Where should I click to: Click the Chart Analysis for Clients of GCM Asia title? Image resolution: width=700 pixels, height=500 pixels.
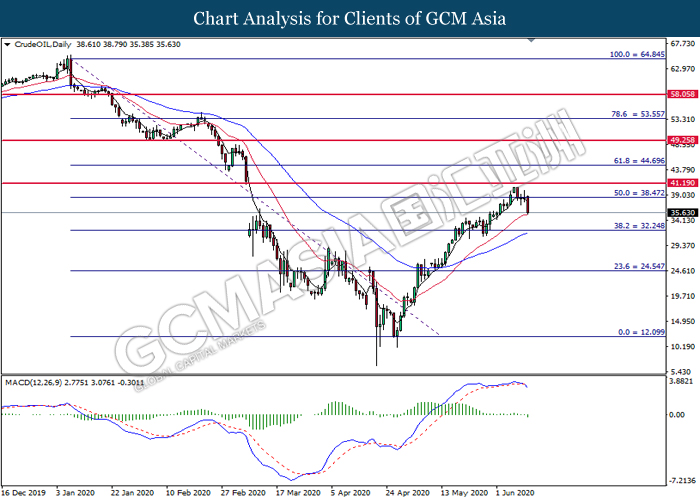(350, 18)
